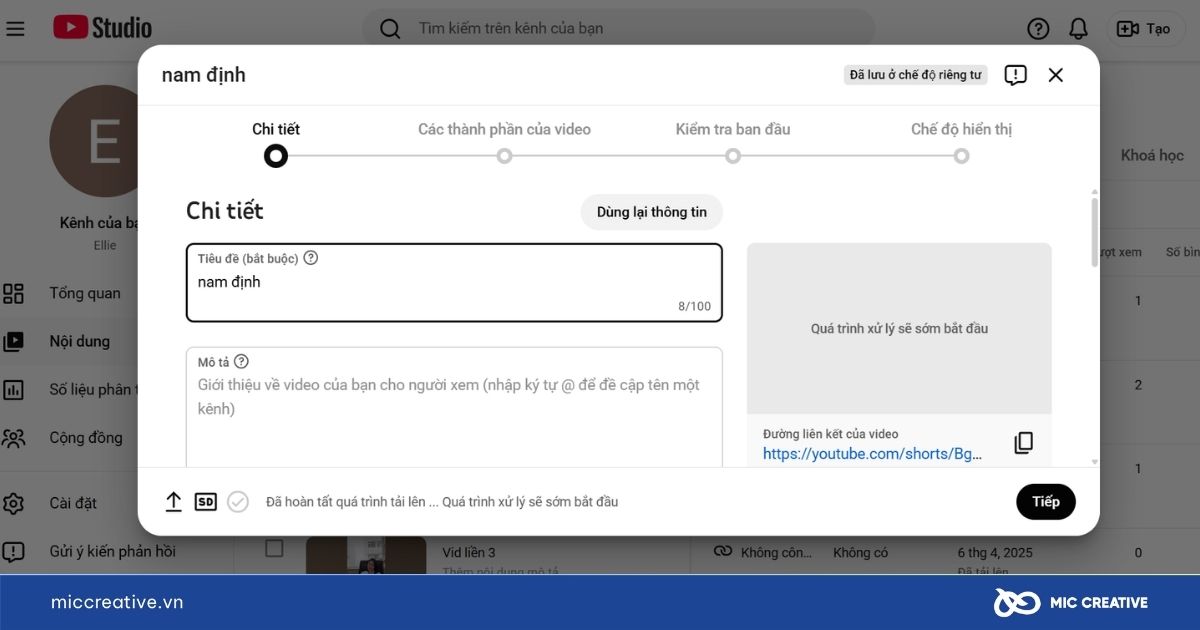Click the link visibility icon in Vid liền 3 row

(x=723, y=551)
